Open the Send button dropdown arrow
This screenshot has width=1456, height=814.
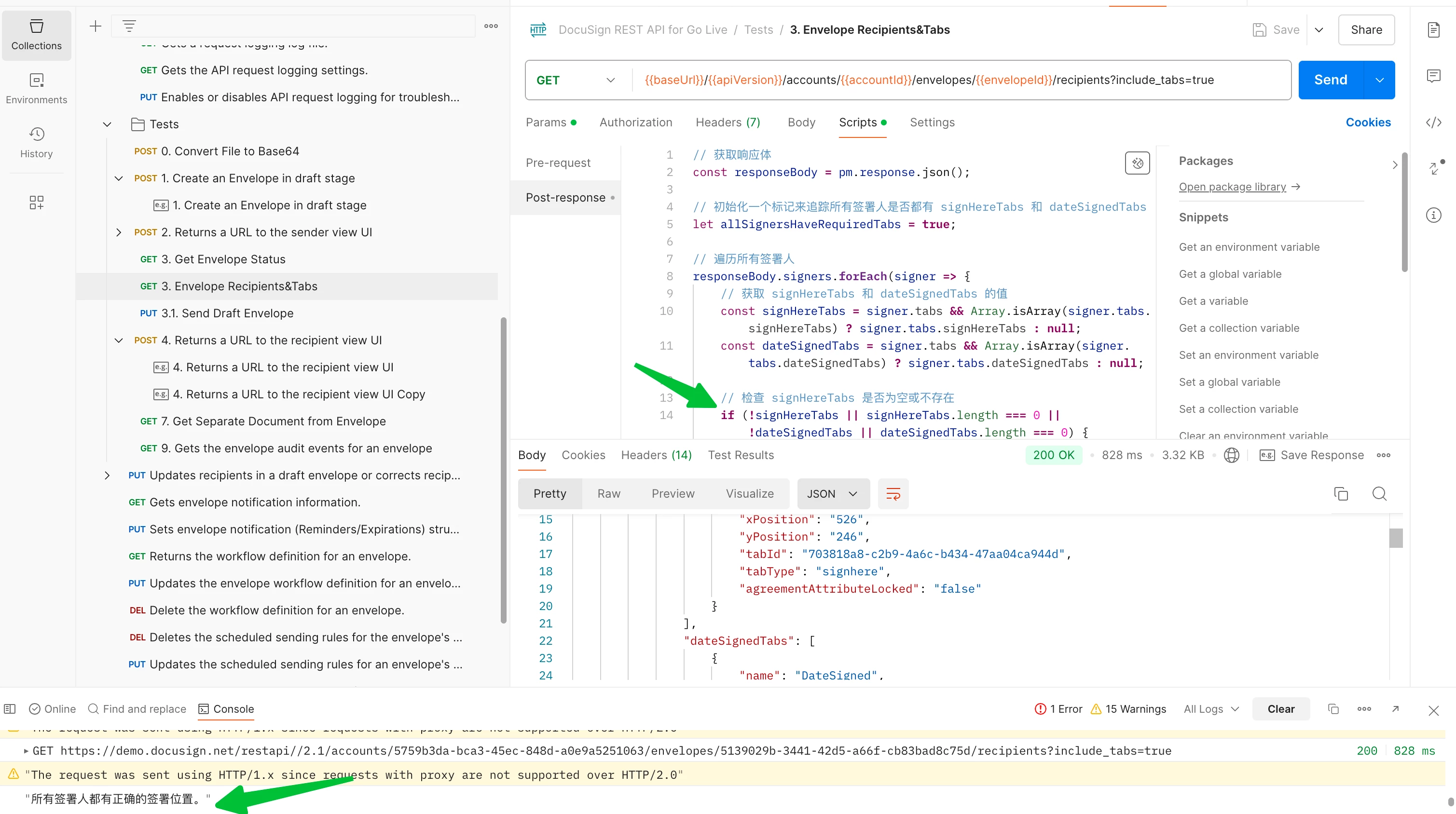(x=1379, y=80)
